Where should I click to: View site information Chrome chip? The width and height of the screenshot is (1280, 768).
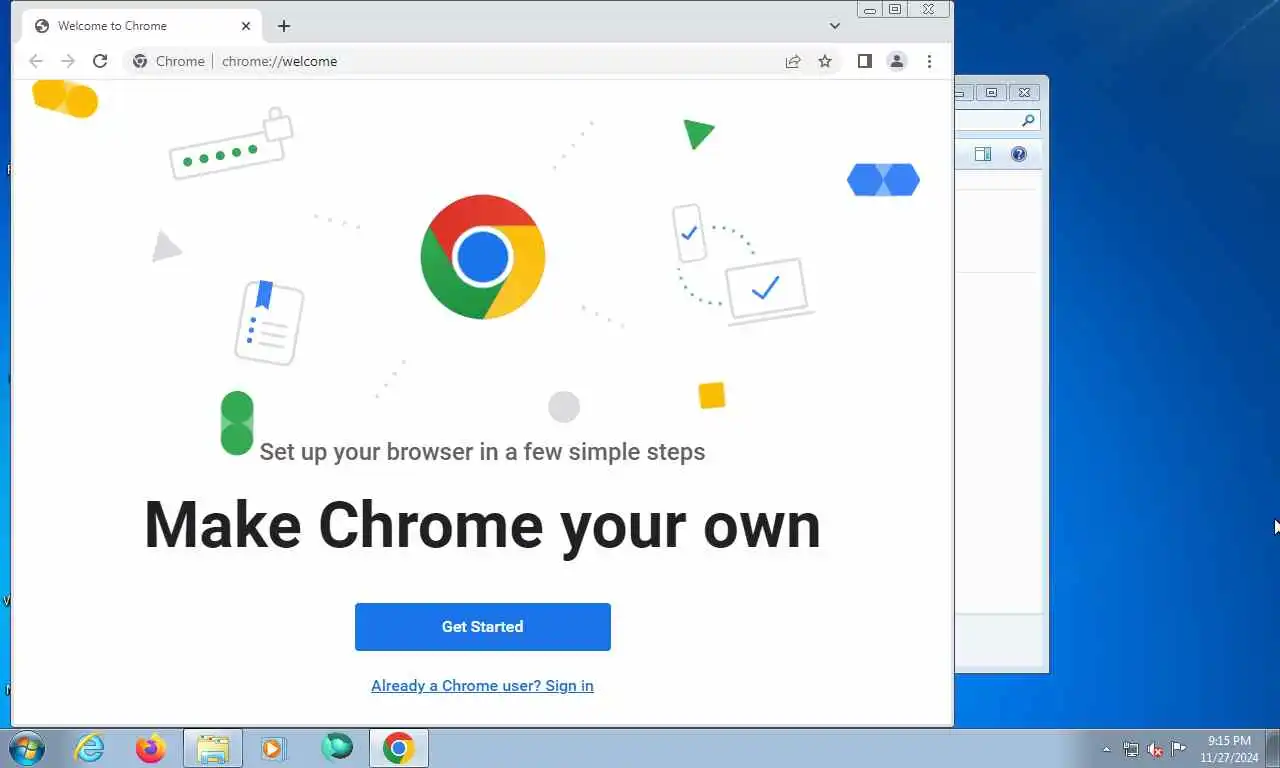[x=169, y=61]
